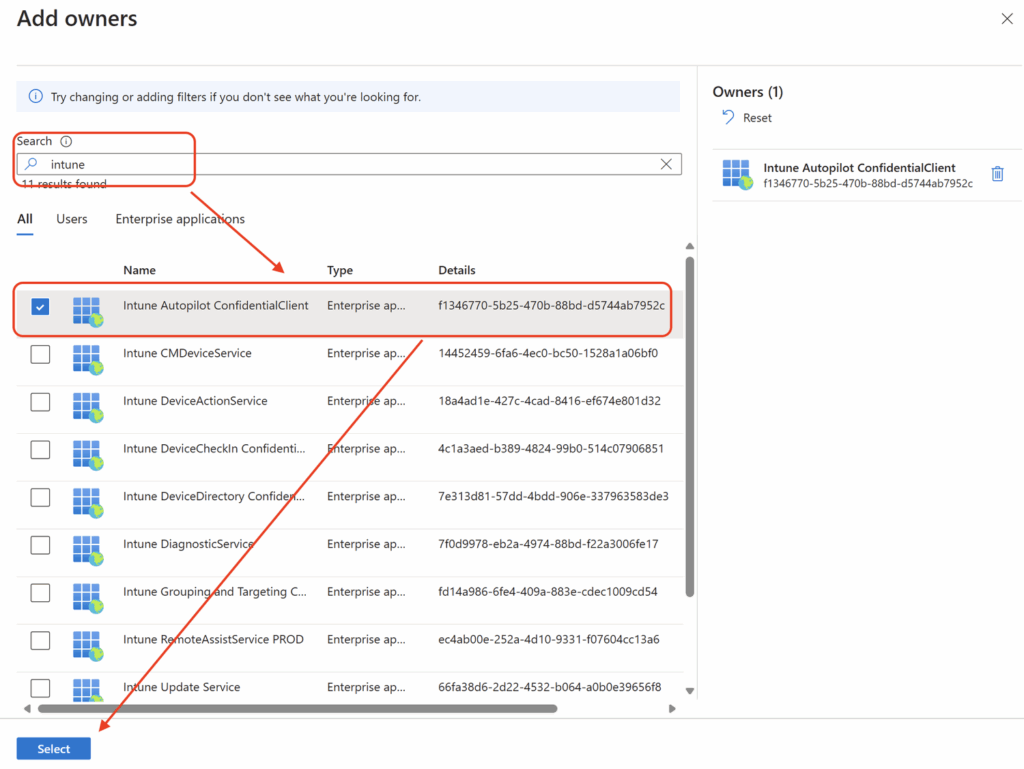Click the Select button

[x=54, y=749]
